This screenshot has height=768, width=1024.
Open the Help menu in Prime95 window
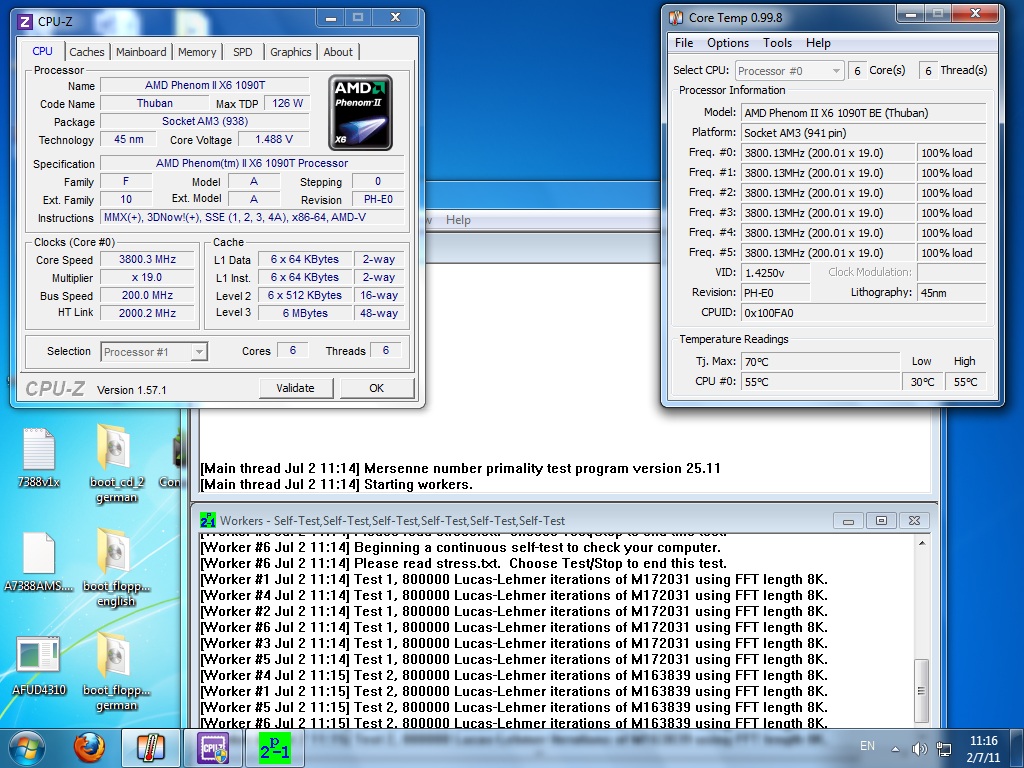click(458, 220)
